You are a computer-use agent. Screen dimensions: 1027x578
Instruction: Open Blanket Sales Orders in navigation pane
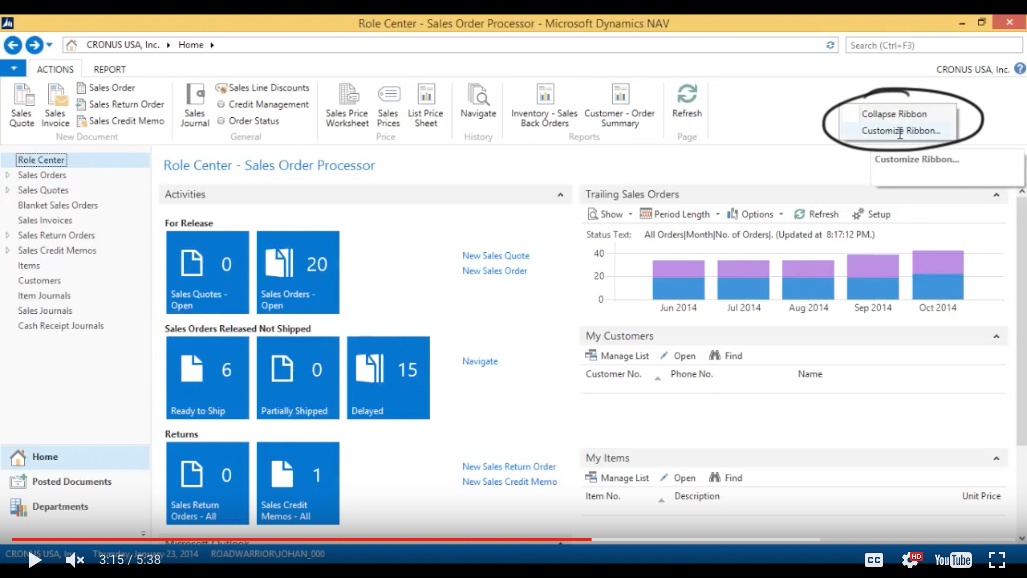point(58,205)
